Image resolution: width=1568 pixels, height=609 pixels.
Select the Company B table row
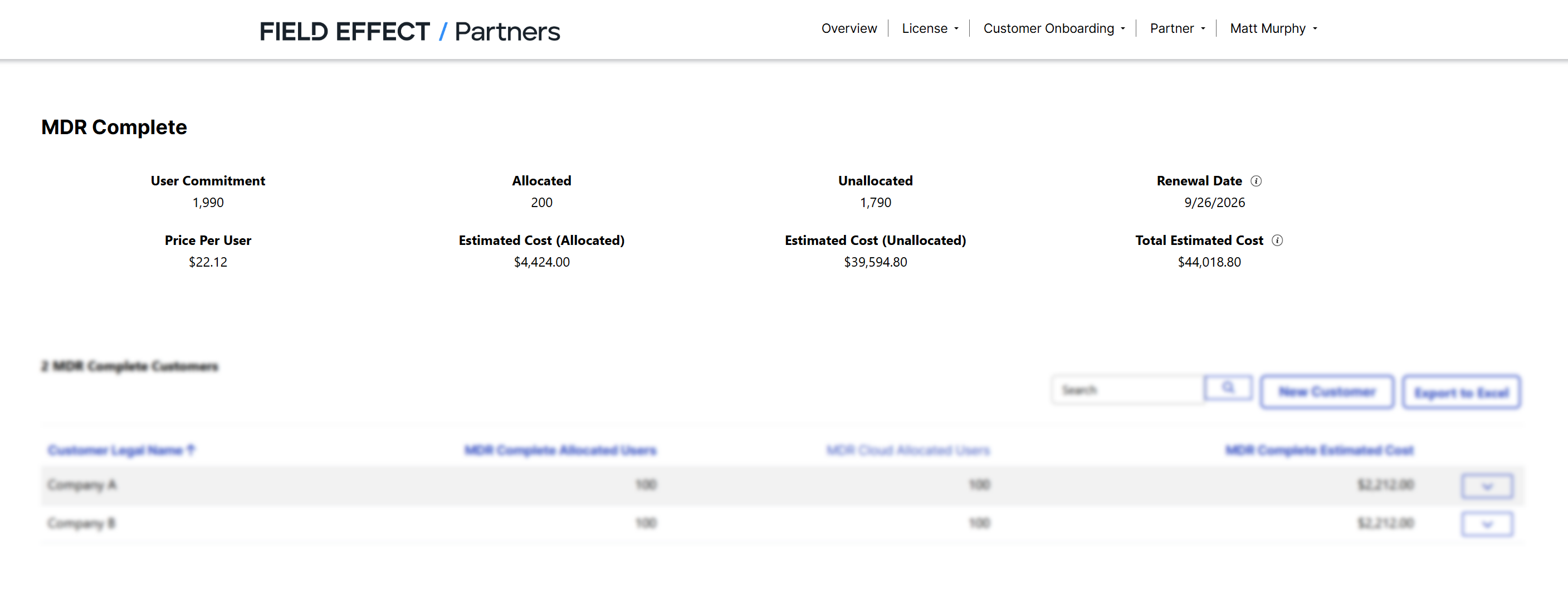coord(365,524)
